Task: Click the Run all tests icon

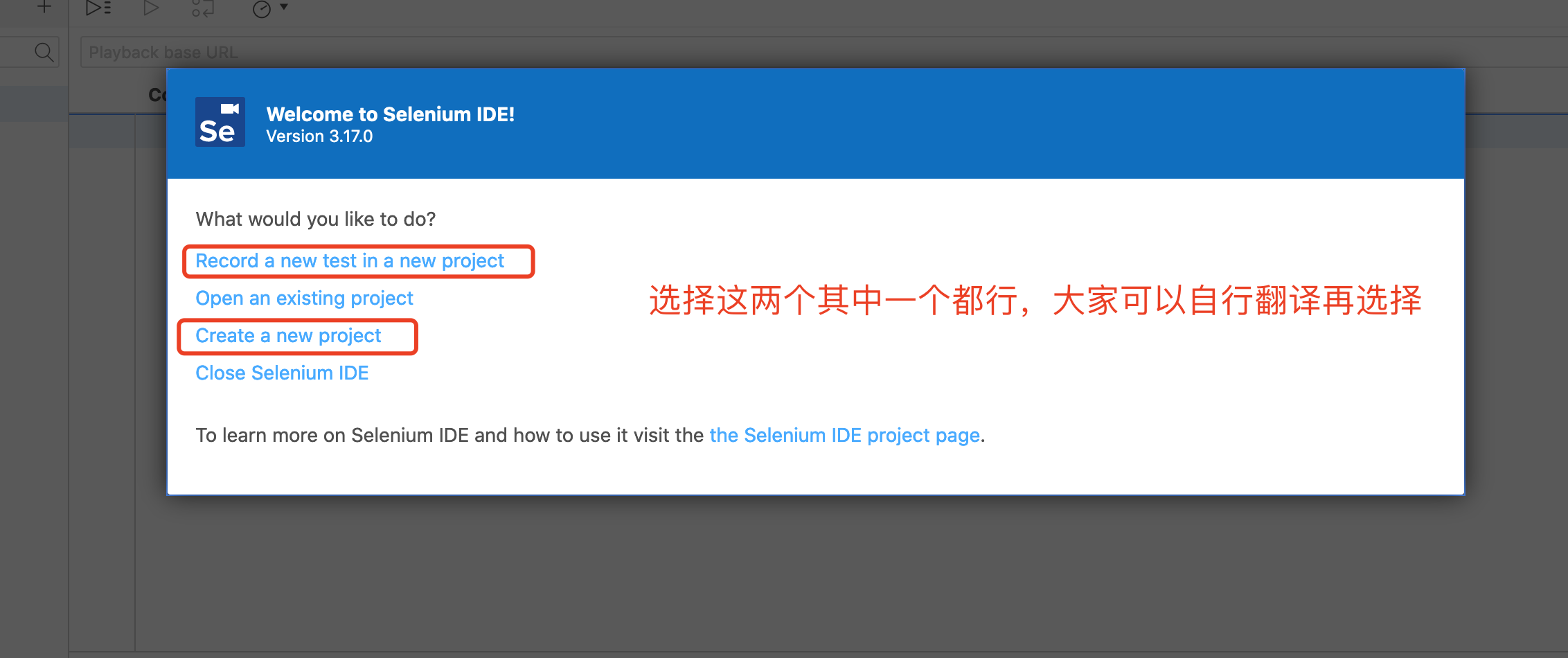Action: point(98,8)
